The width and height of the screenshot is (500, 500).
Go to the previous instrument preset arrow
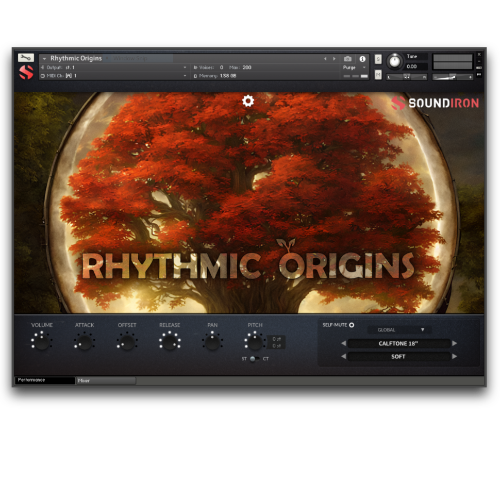click(325, 59)
